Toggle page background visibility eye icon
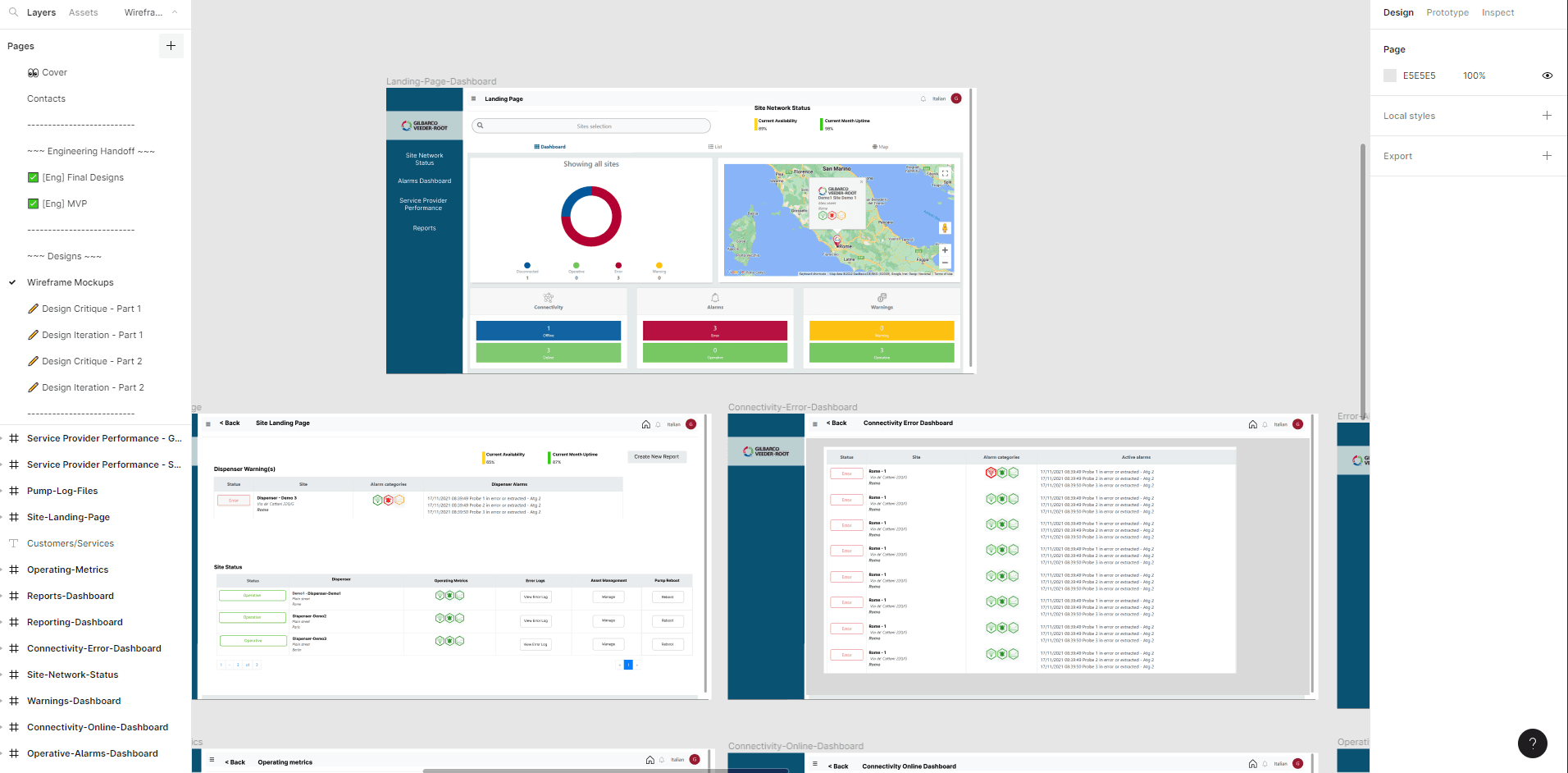 1547,75
